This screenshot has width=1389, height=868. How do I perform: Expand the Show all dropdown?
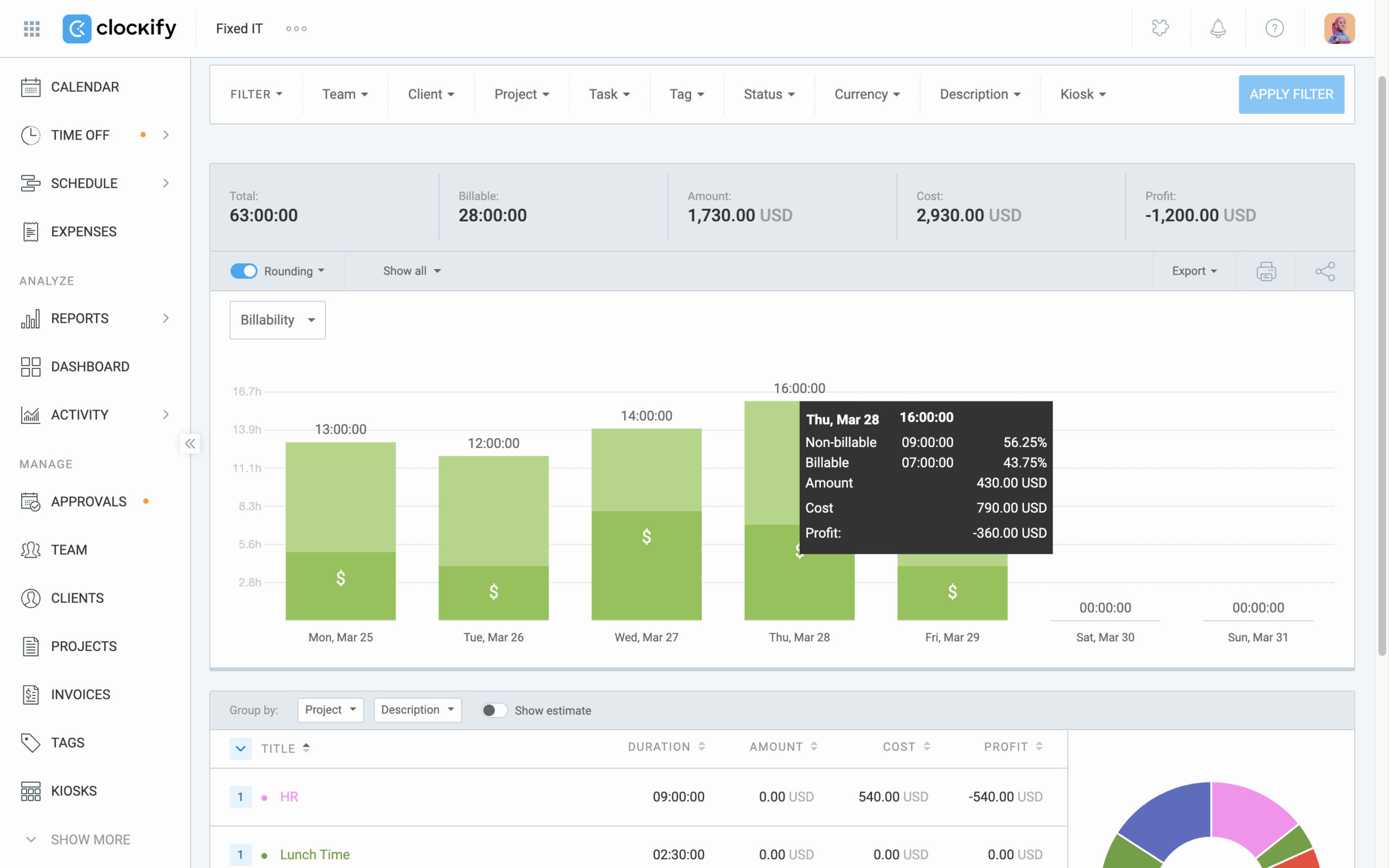(411, 270)
